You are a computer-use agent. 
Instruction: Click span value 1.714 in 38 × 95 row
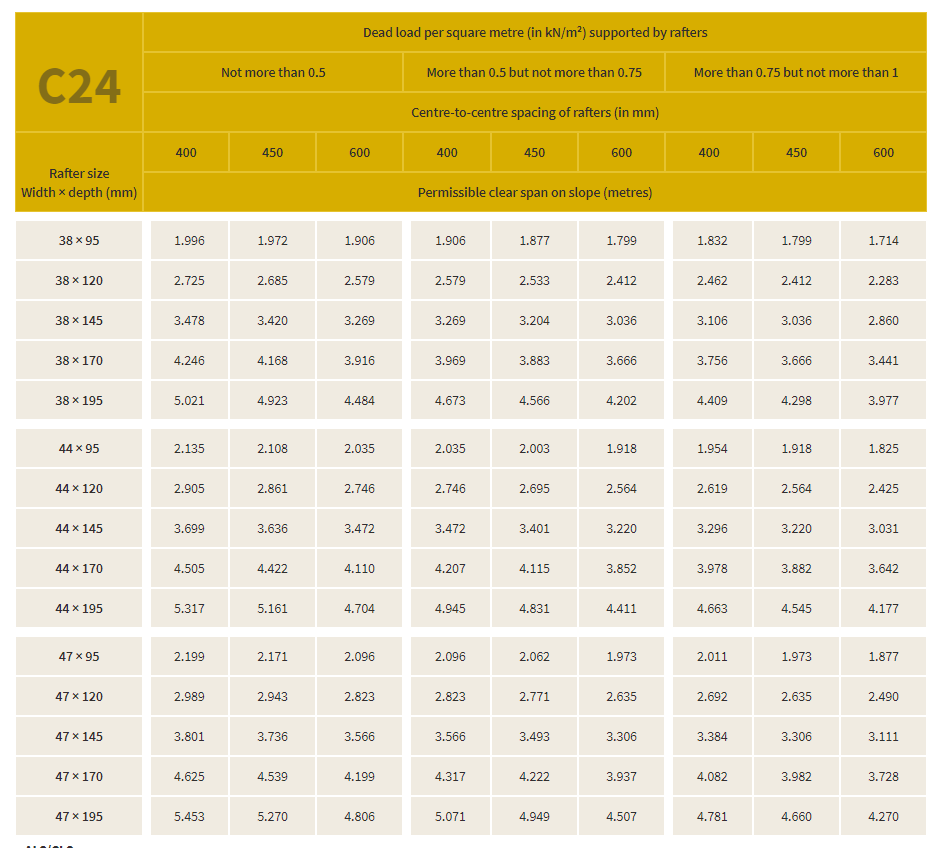[x=883, y=241]
